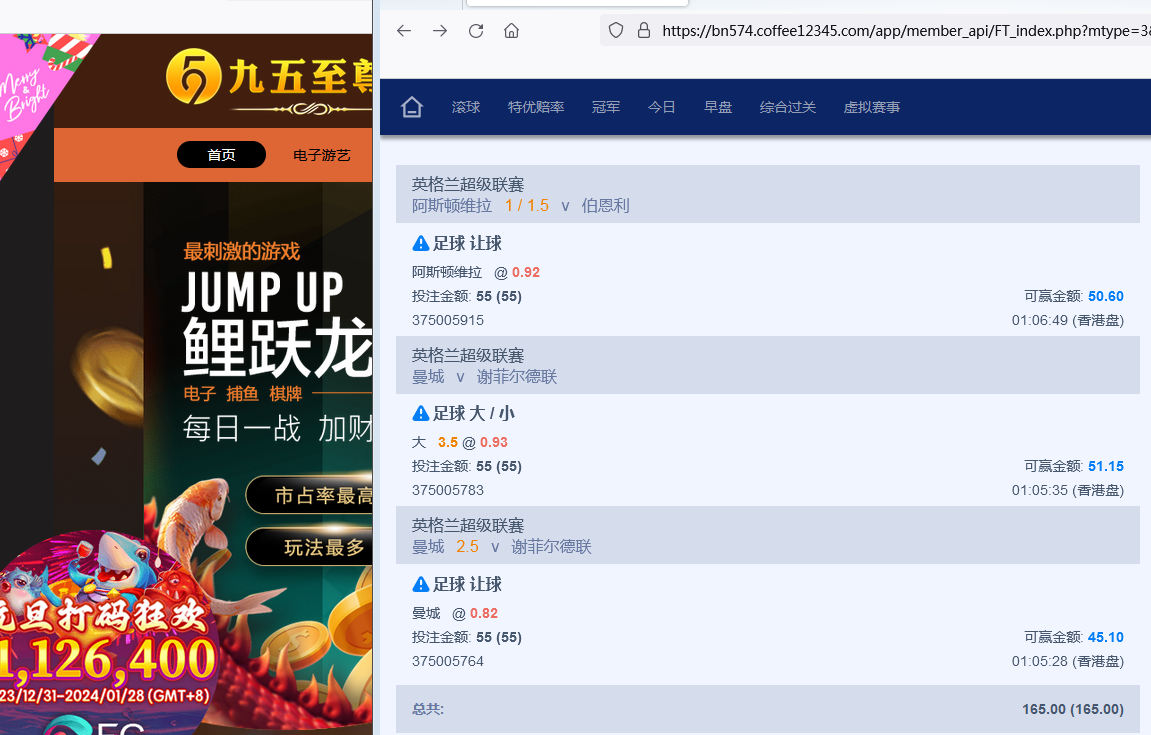Screen dimensions: 1151x735
Task: Switch to the 冠军 tab
Action: (x=606, y=107)
